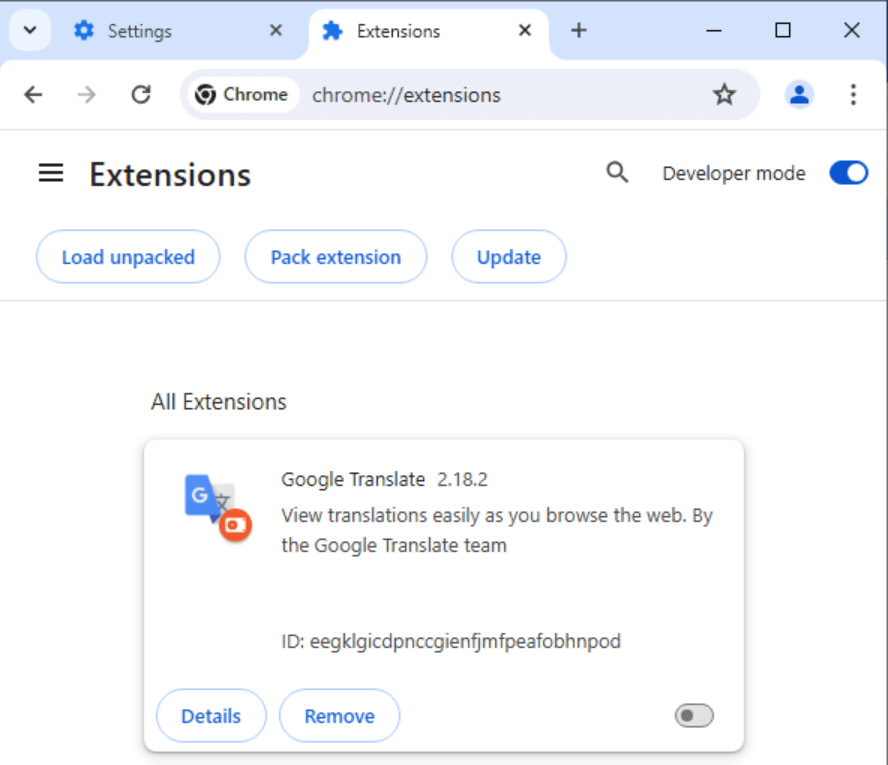Open the Extensions hamburger main menu
The image size is (888, 765).
(51, 174)
